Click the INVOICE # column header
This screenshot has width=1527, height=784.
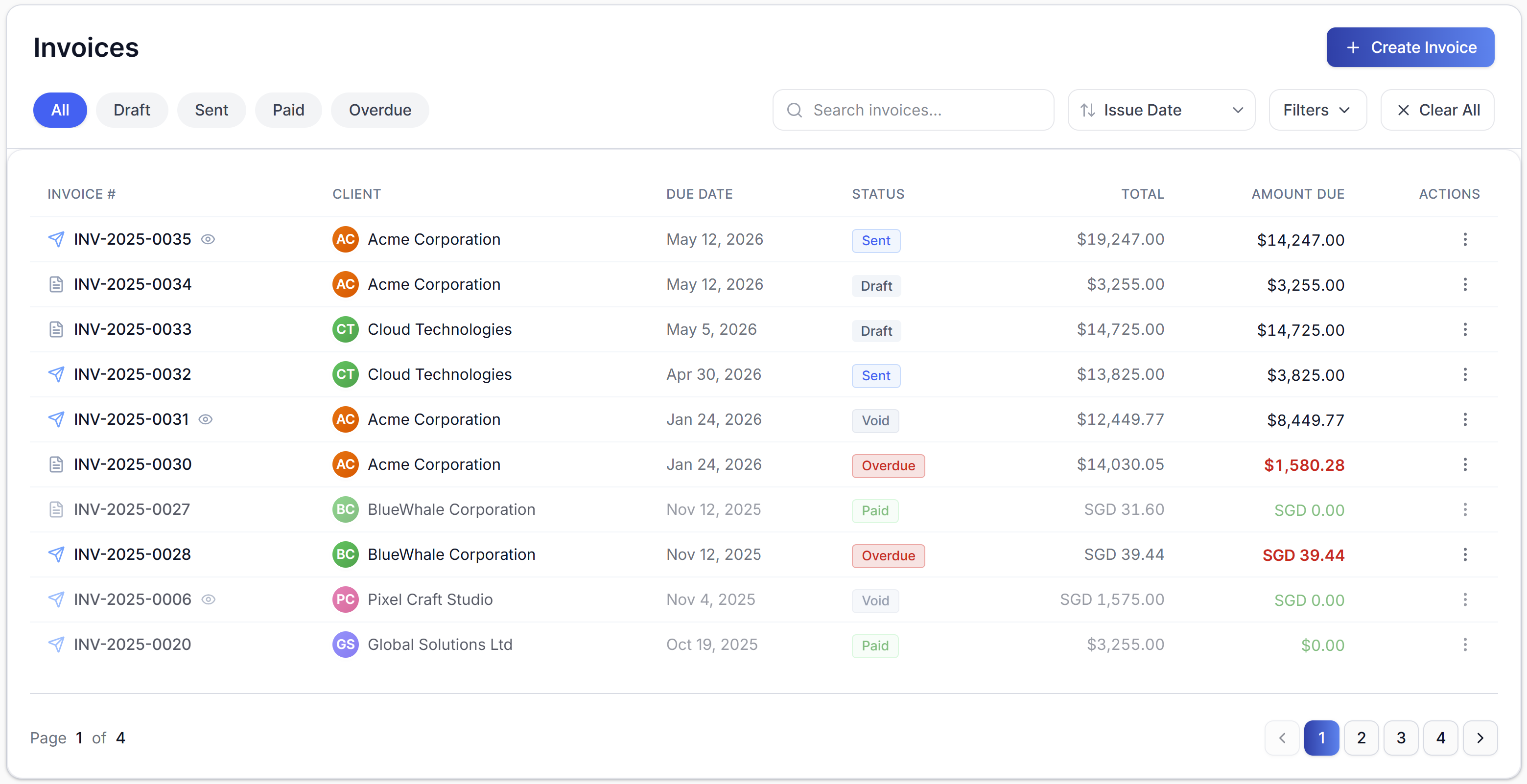click(x=82, y=194)
